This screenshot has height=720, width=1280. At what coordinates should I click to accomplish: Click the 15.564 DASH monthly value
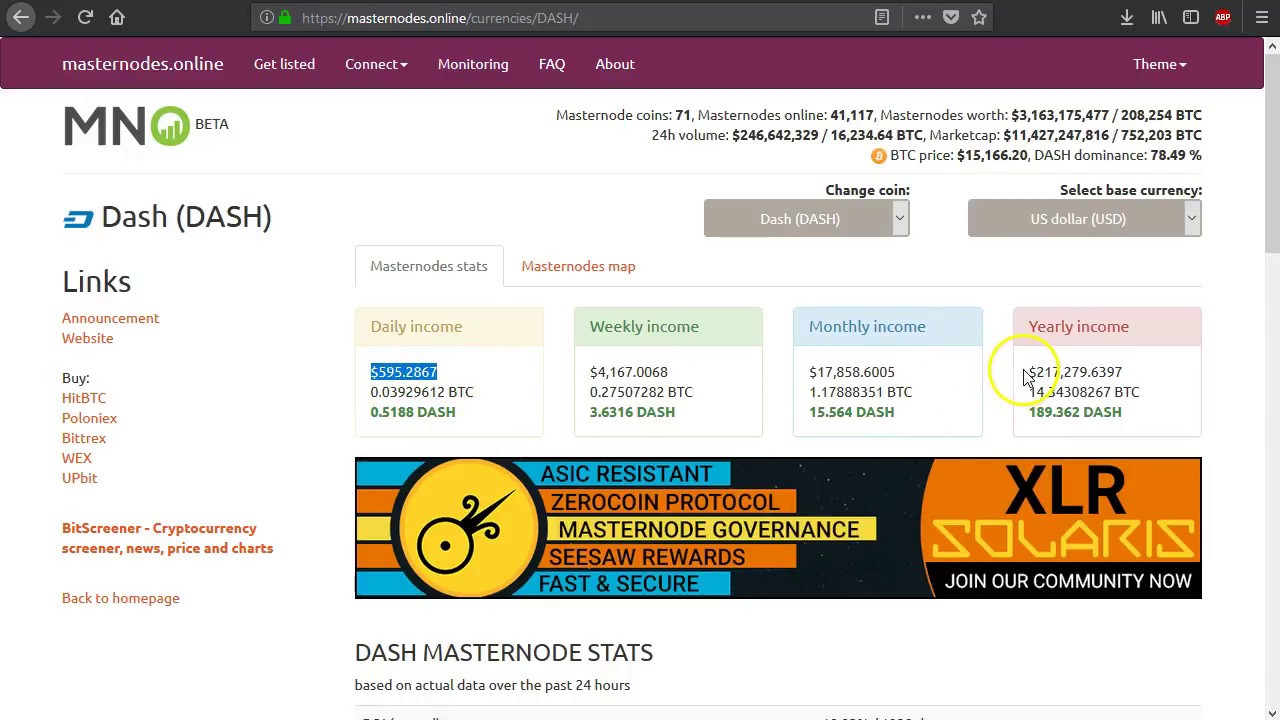pos(852,412)
